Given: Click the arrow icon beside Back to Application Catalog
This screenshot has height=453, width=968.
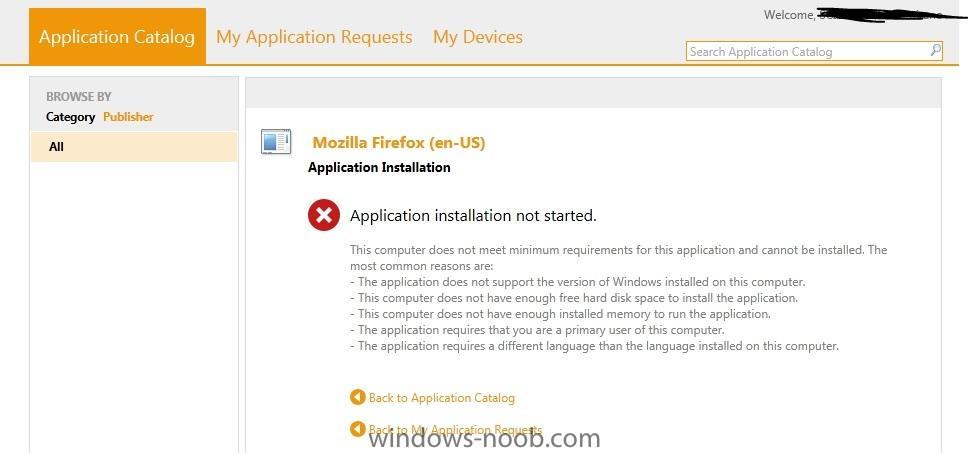Looking at the screenshot, I should (357, 397).
